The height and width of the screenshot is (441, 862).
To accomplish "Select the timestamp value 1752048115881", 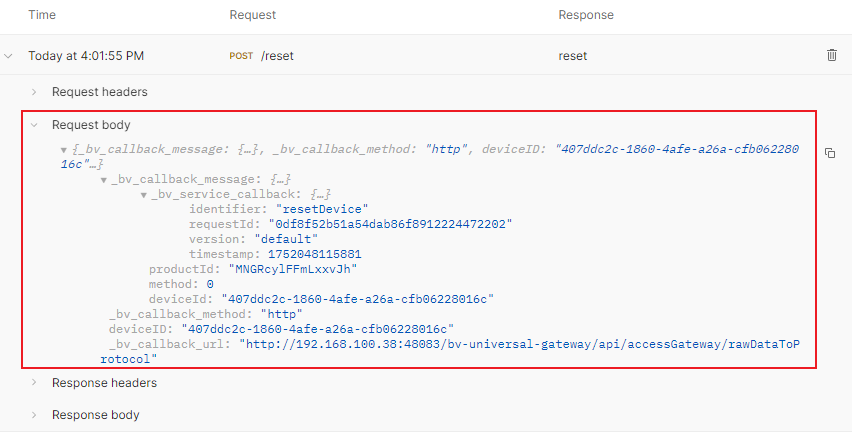I will 314,254.
